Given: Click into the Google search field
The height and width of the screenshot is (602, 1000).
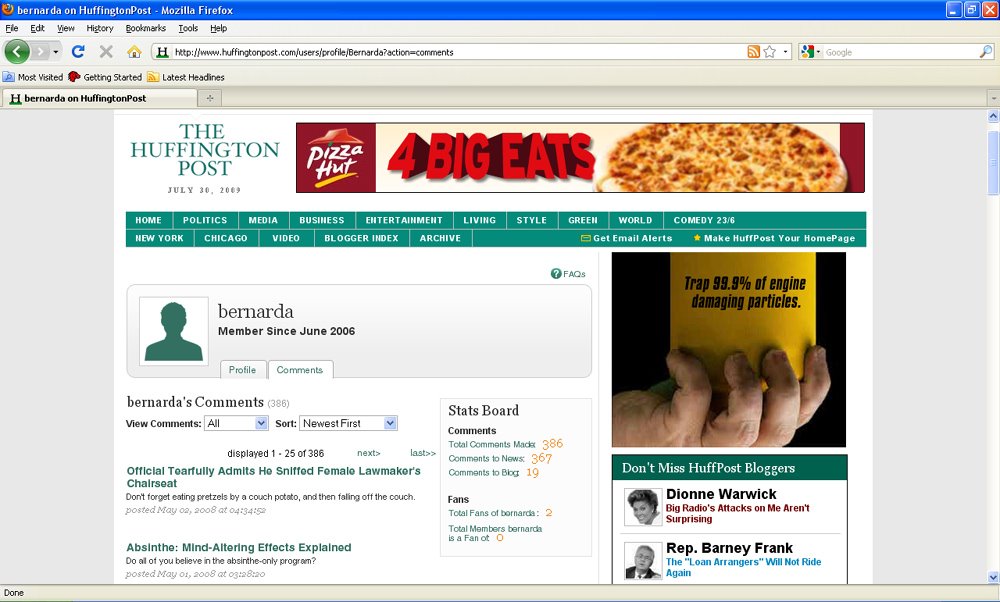Looking at the screenshot, I should 901,52.
